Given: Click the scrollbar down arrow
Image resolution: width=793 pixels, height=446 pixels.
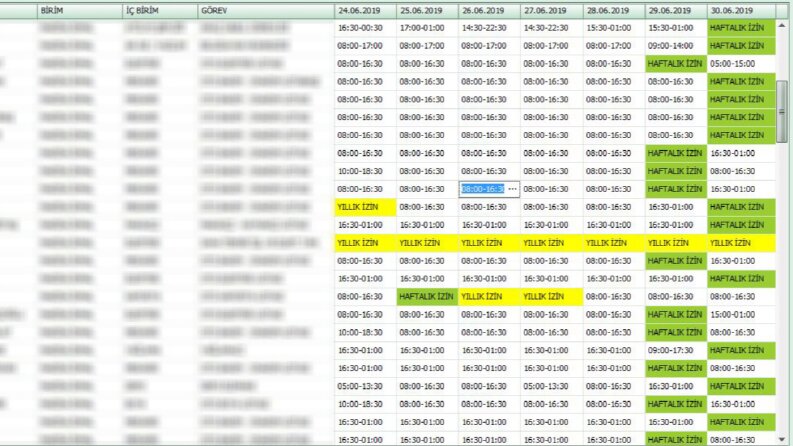Looking at the screenshot, I should tap(782, 440).
